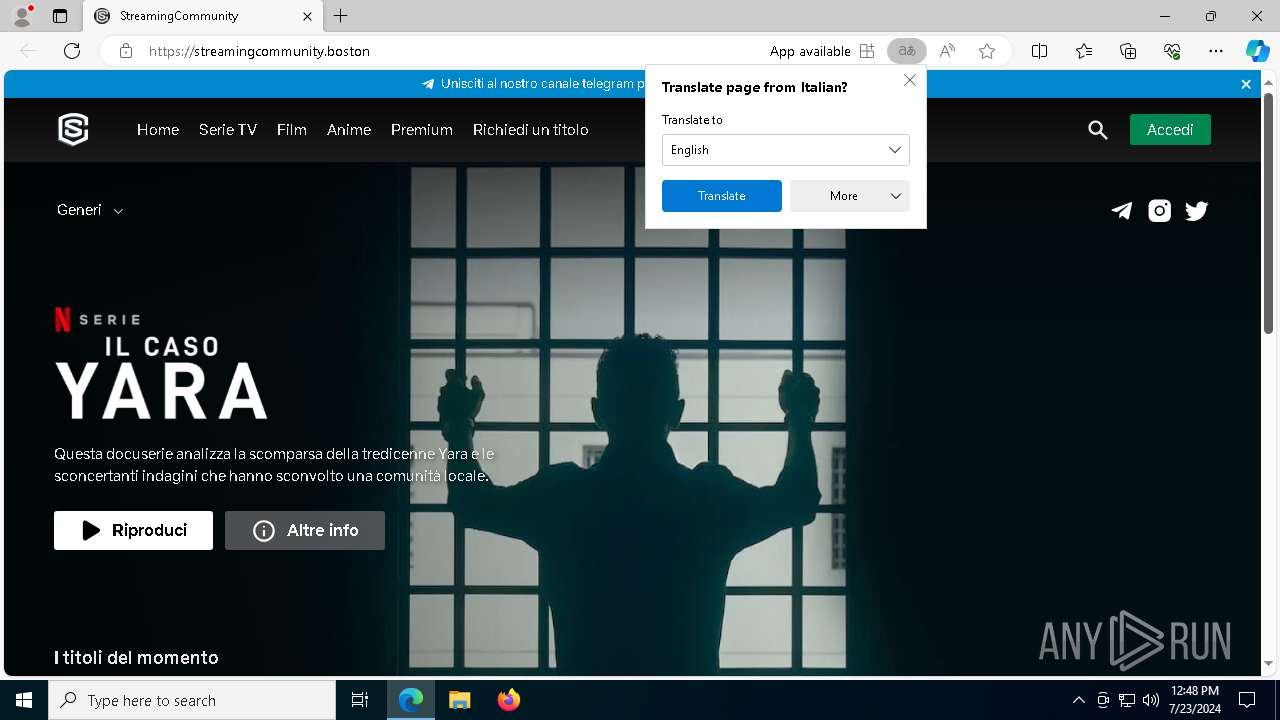
Task: Click the taskbar search box
Action: pyautogui.click(x=192, y=700)
